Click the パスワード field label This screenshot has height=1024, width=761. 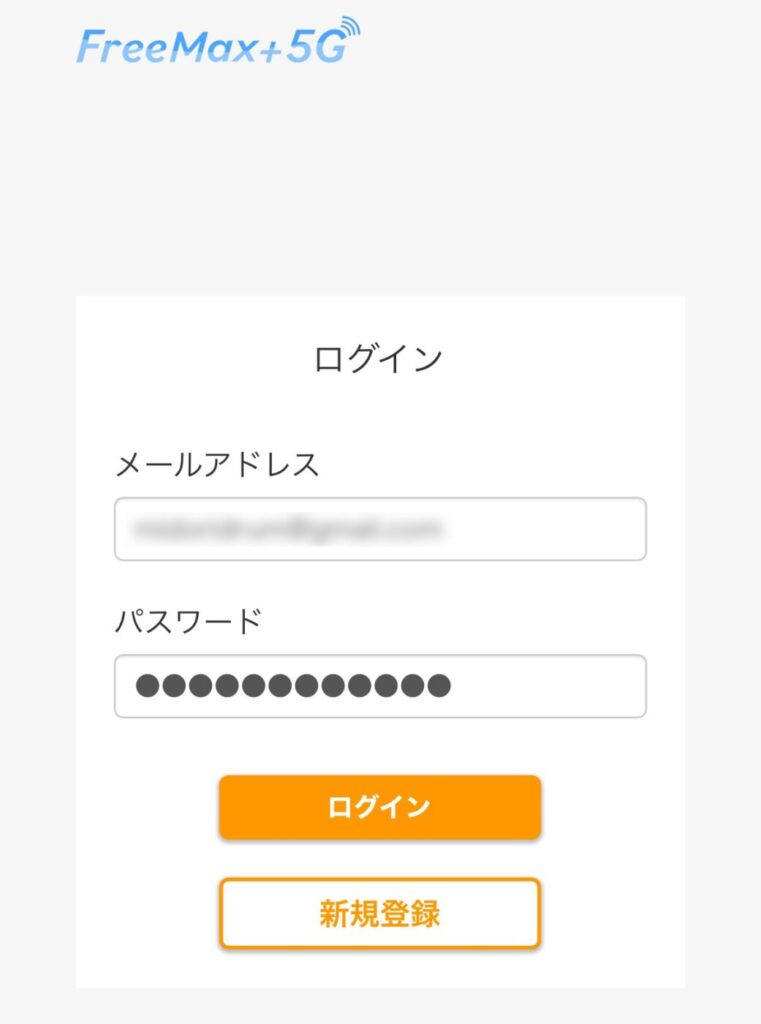(x=188, y=621)
